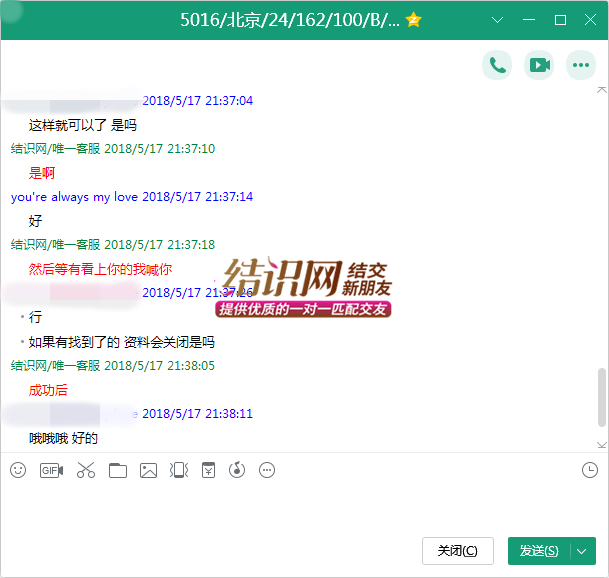Insert a picture into the chat
Screen dimensions: 609x578
pyautogui.click(x=149, y=470)
